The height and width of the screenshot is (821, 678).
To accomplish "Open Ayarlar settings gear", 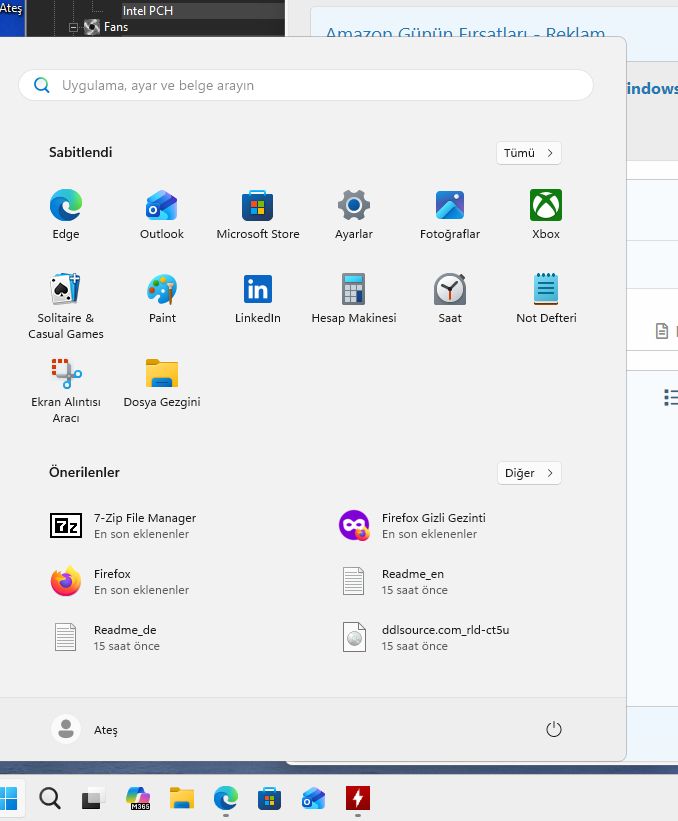I will tap(354, 214).
